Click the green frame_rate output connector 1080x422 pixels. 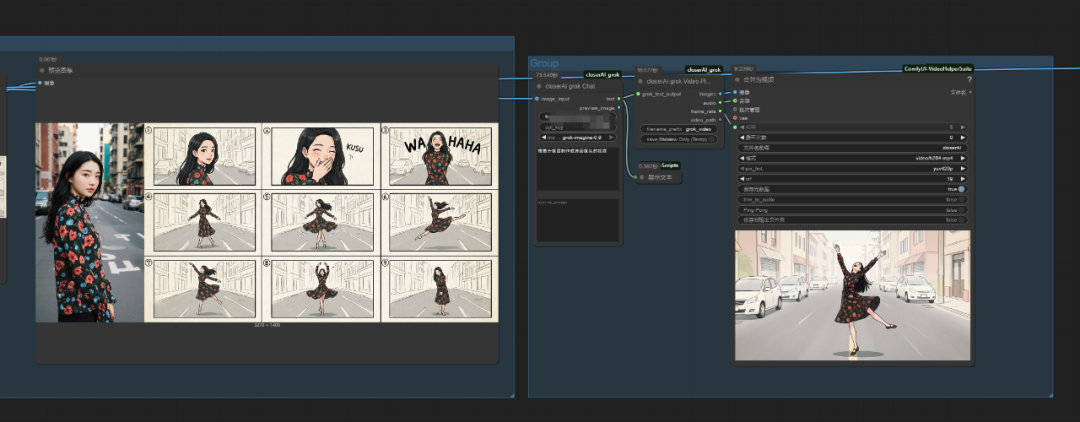coord(720,110)
